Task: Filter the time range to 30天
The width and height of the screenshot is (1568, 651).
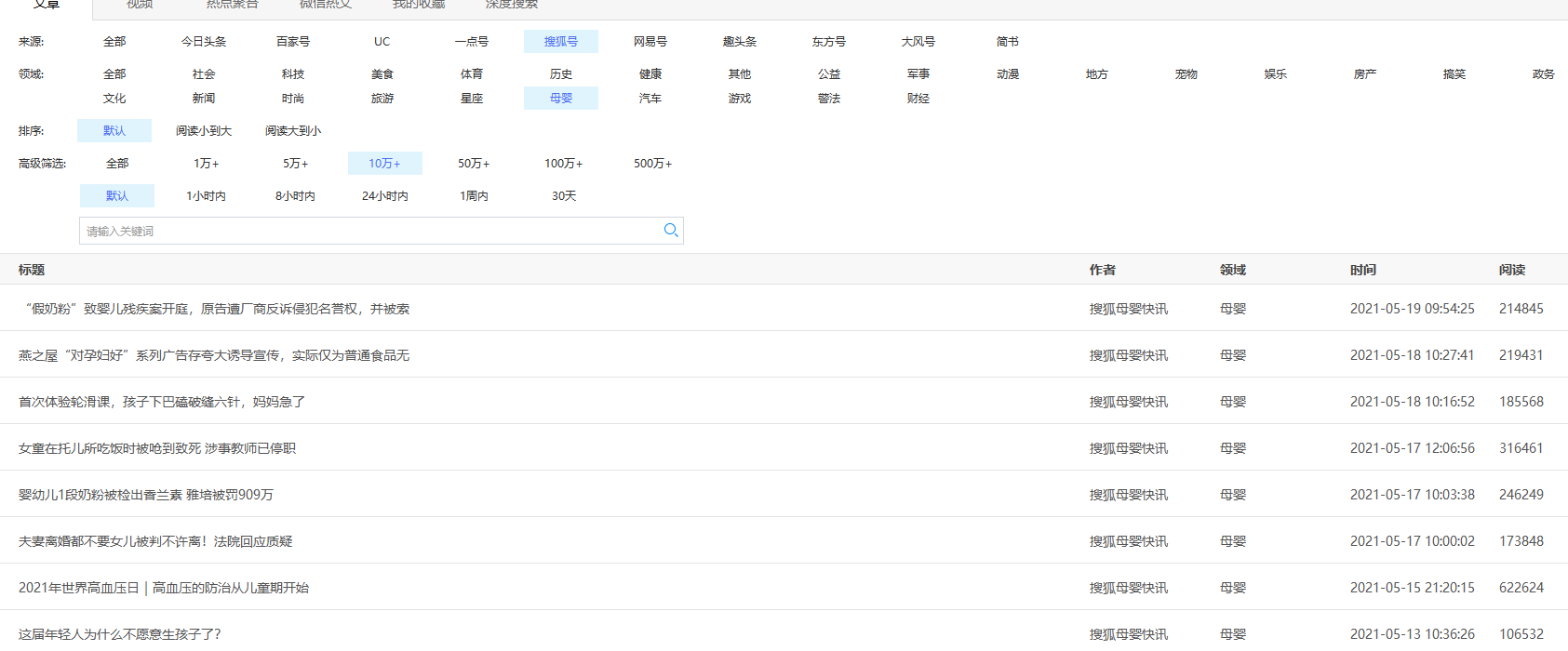Action: (564, 196)
